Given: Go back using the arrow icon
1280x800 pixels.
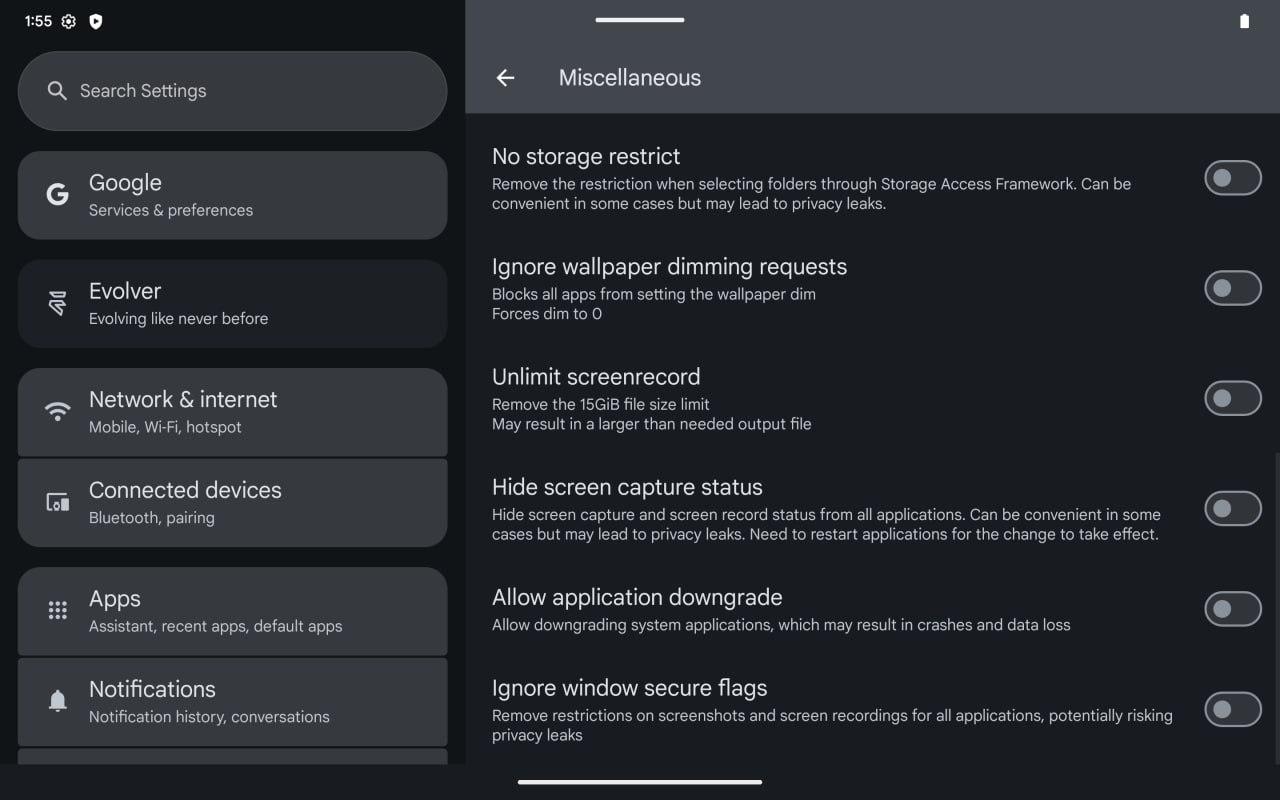Looking at the screenshot, I should click(x=505, y=78).
